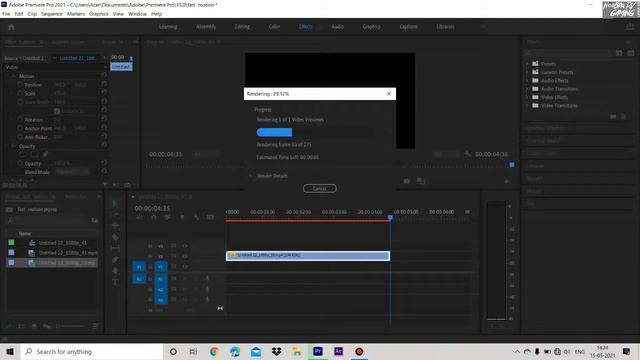The image size is (640, 360).
Task: Toggle A1 track target button
Action: point(160,279)
